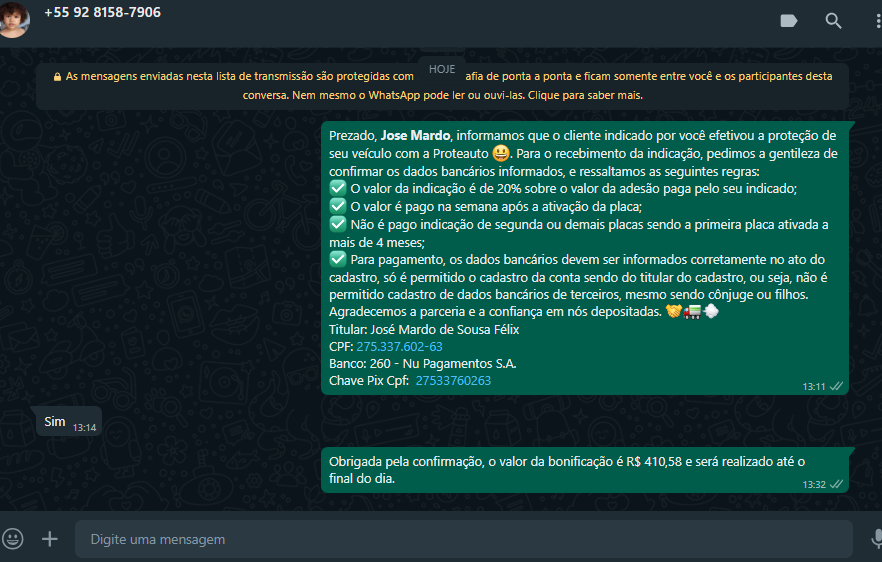This screenshot has width=882, height=562.
Task: Open the label icon in chat header
Action: pyautogui.click(x=789, y=21)
